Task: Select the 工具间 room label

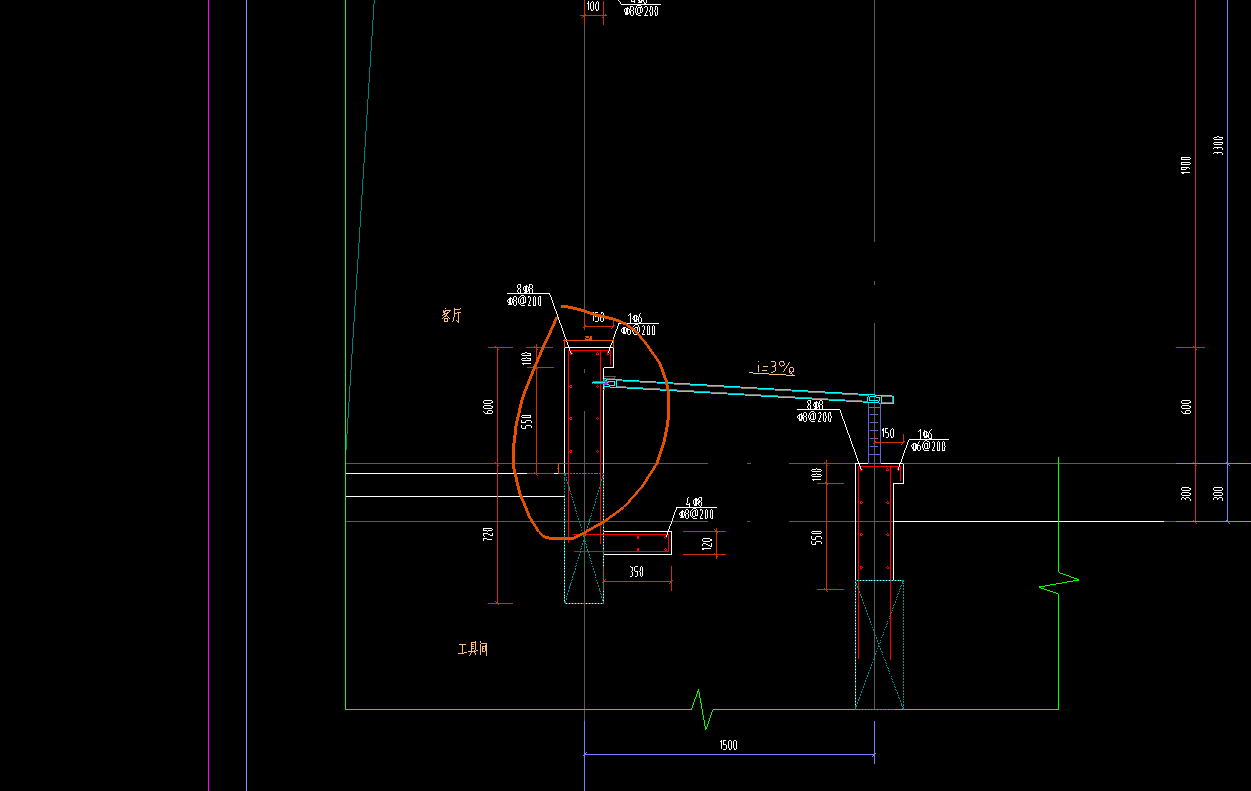Action: (x=473, y=649)
